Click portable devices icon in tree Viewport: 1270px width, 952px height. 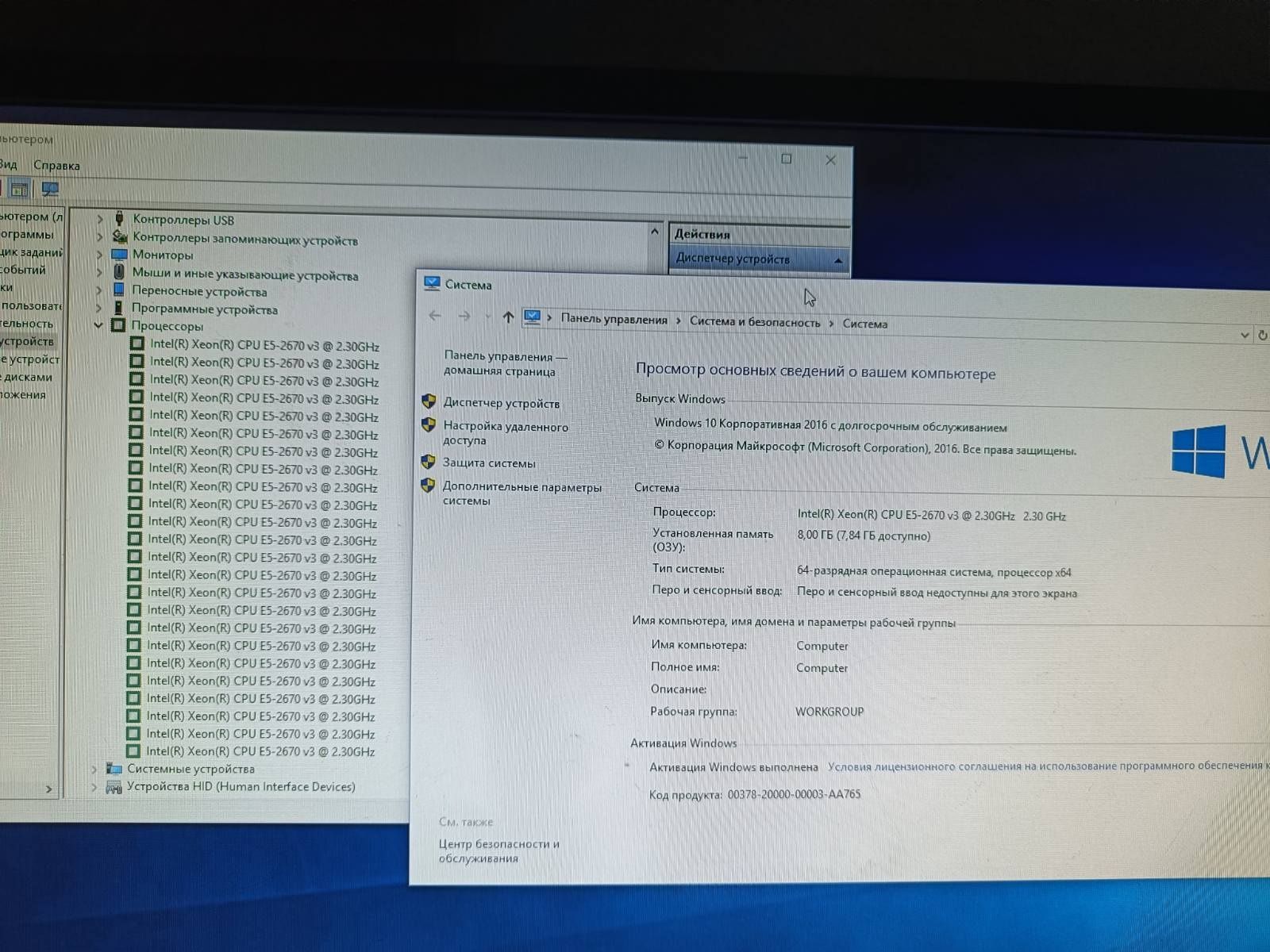119,290
